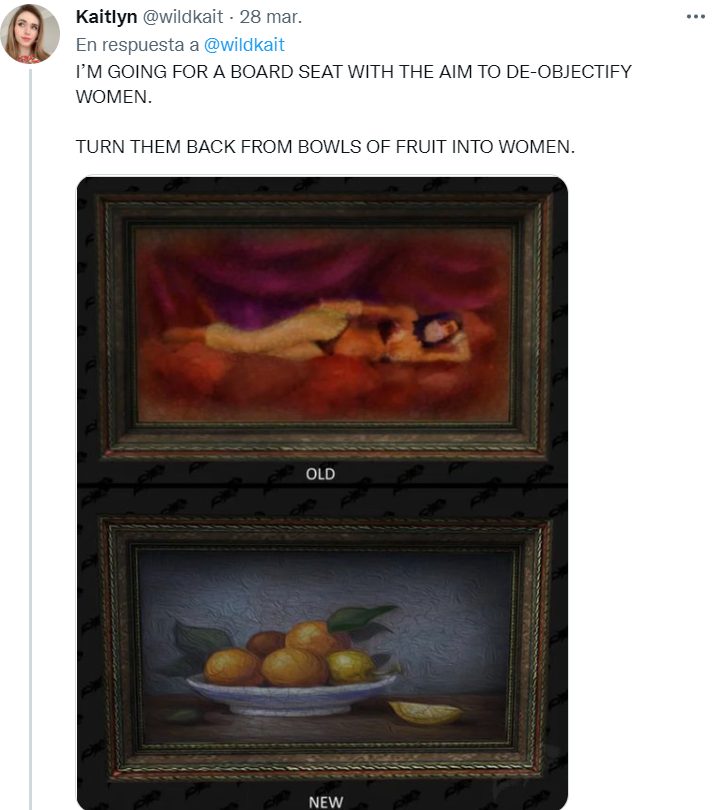Click the 'En respuesta a' reply label
The height and width of the screenshot is (810, 723).
137,45
